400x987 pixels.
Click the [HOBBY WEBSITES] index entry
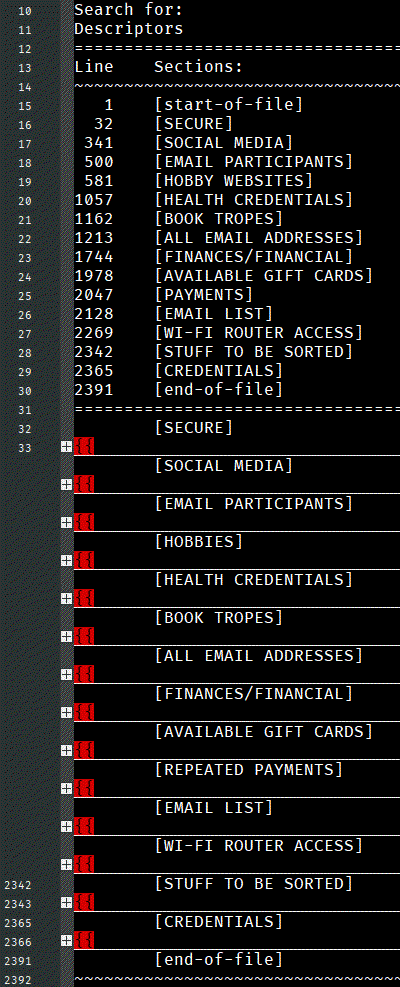[x=234, y=181]
